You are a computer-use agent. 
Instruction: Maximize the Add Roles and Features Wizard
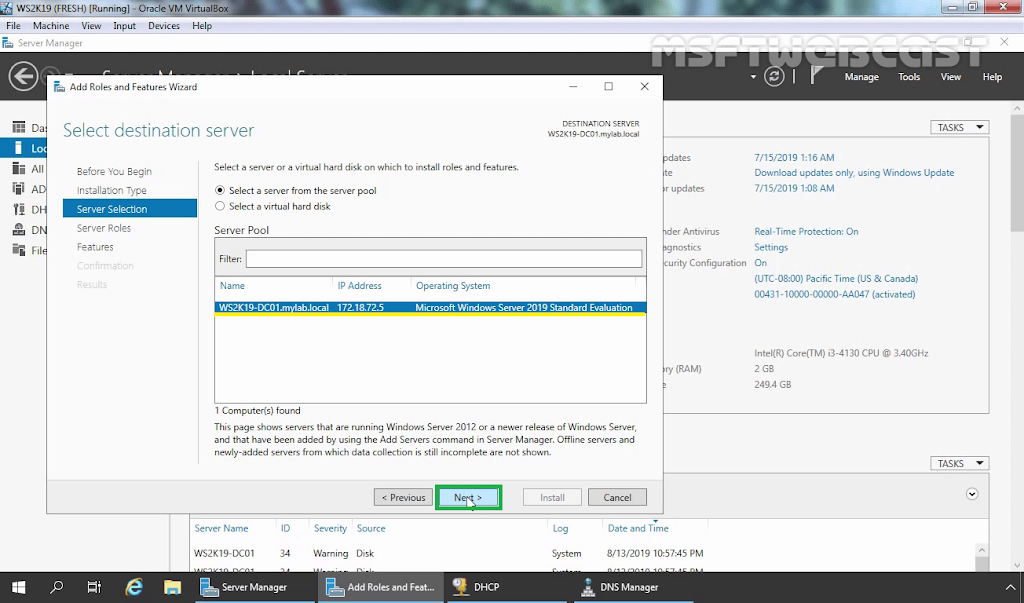(x=609, y=86)
